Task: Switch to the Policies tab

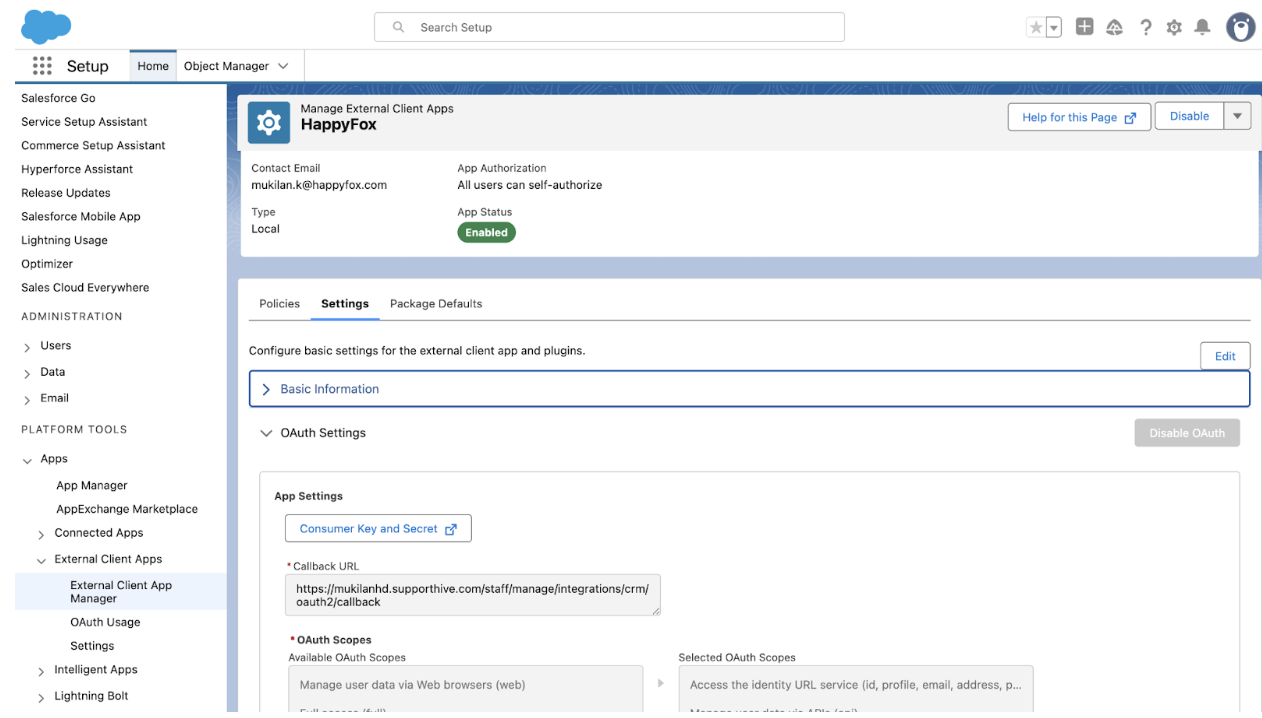Action: (x=279, y=304)
